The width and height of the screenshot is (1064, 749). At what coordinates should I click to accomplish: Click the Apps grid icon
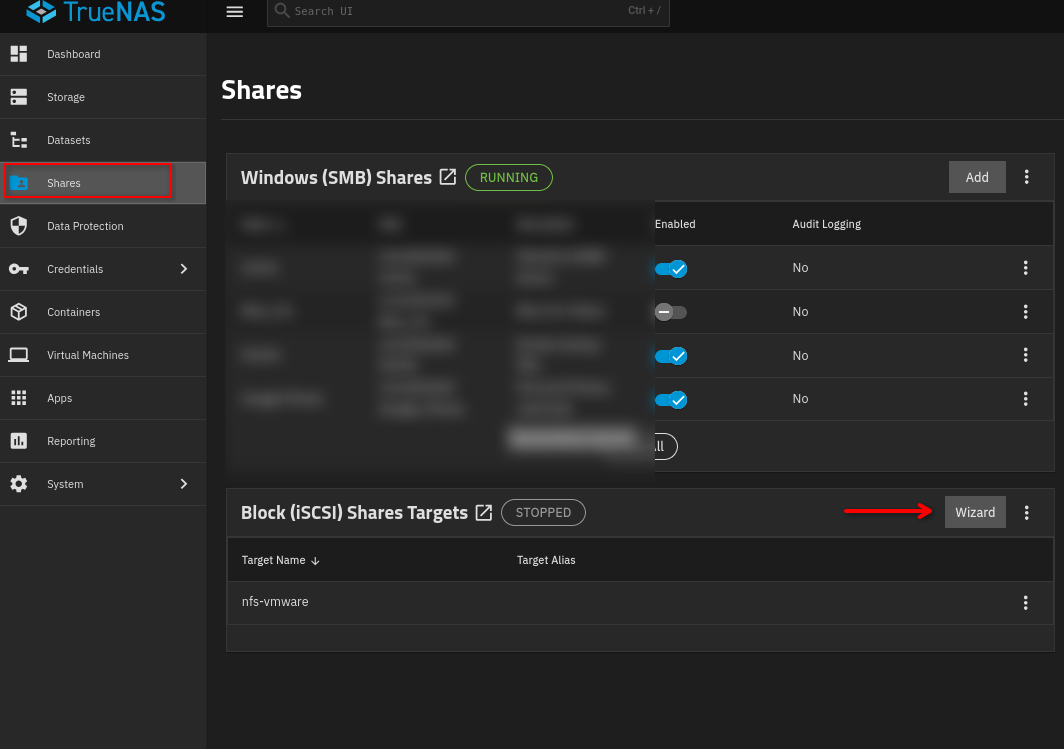tap(19, 398)
